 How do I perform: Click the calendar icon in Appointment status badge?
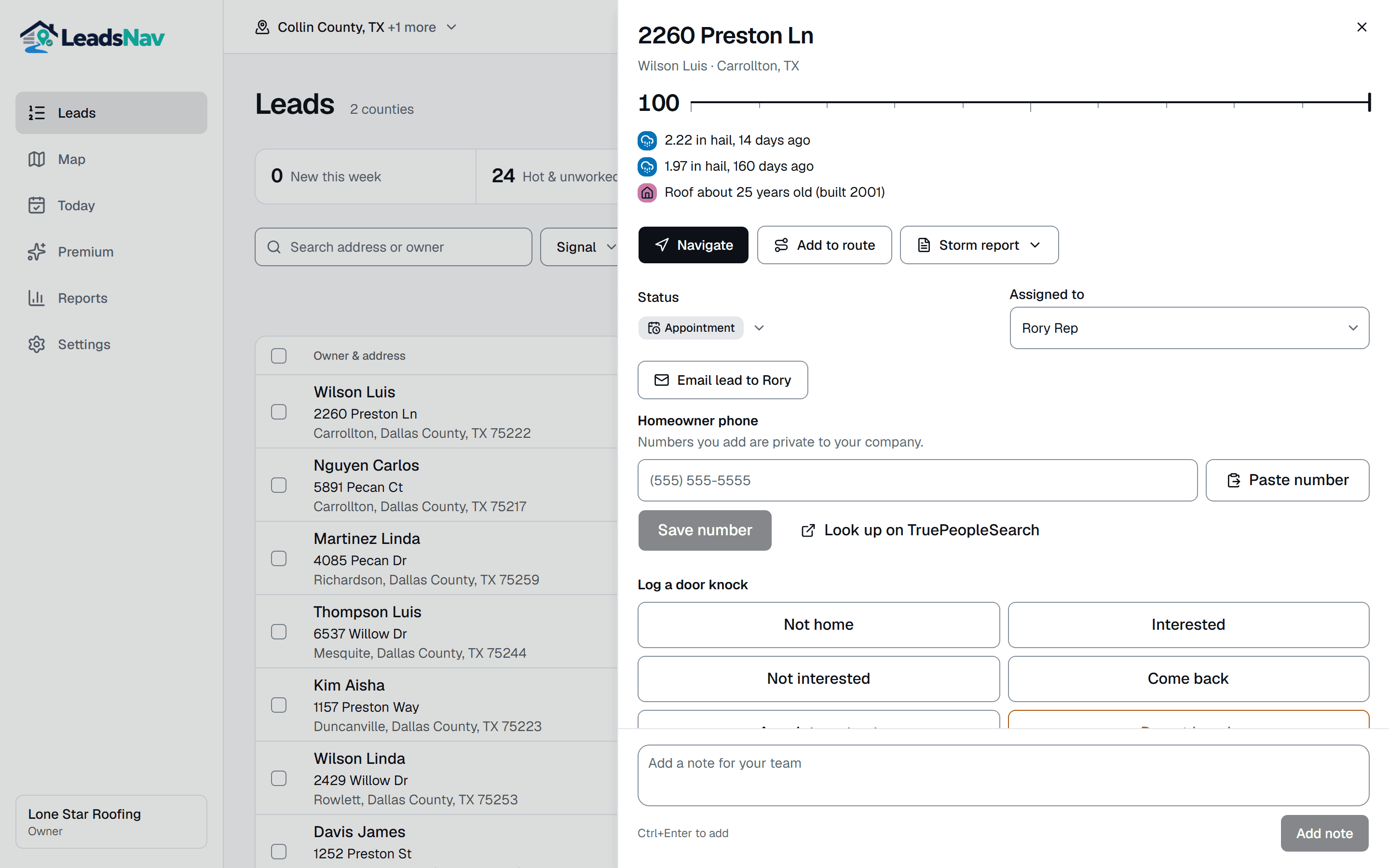point(654,328)
